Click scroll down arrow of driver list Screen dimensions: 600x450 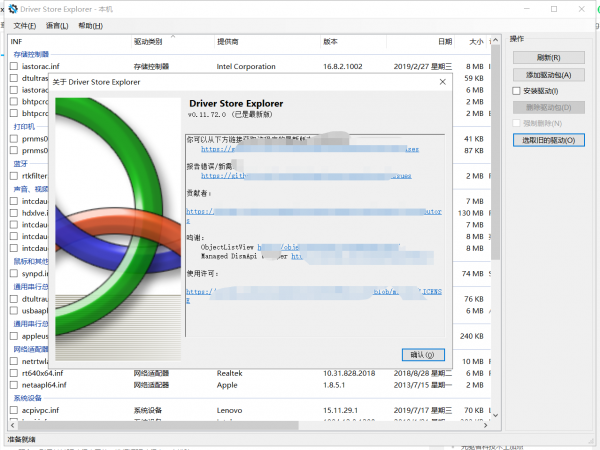coord(496,416)
